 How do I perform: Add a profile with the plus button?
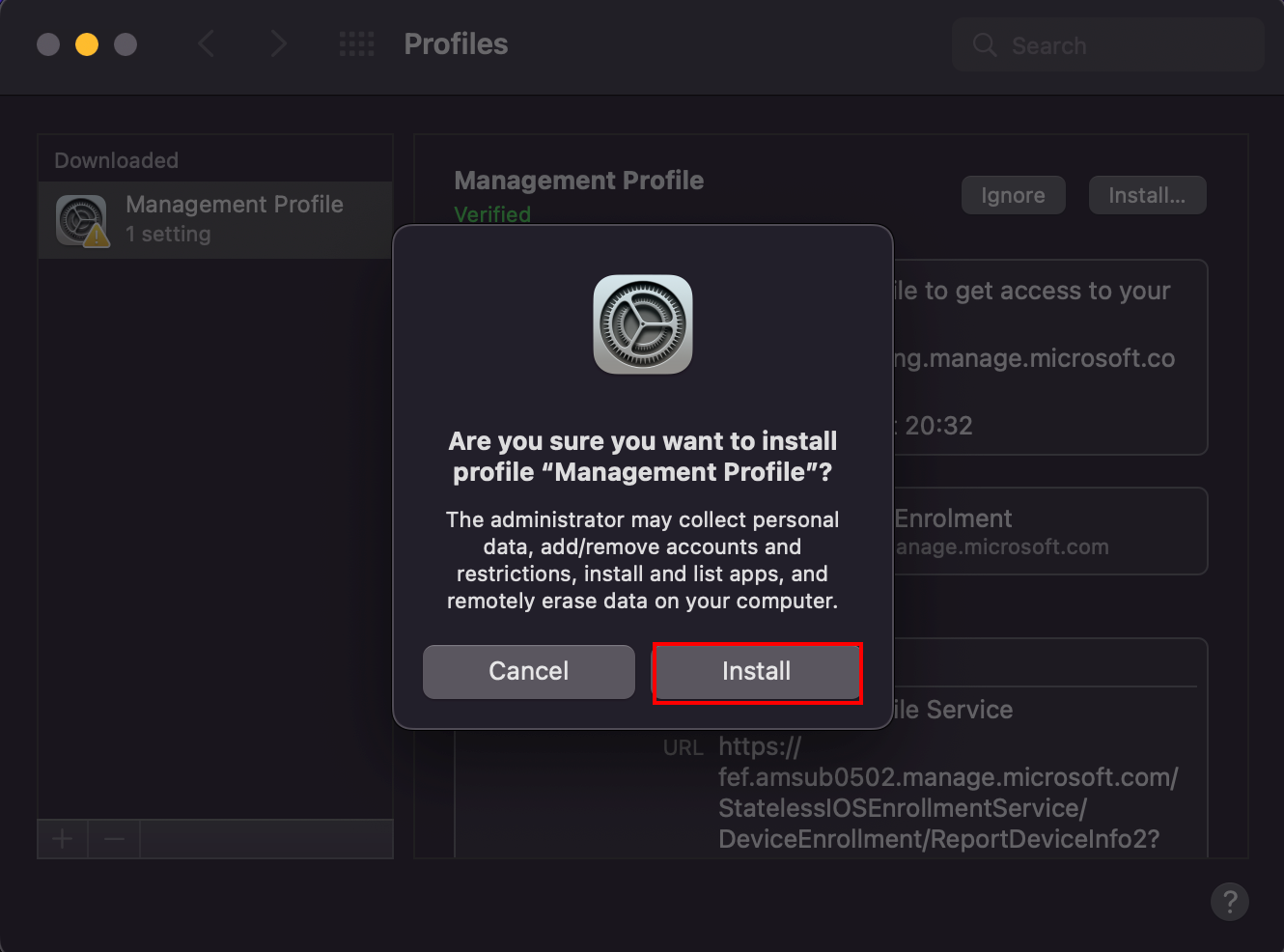[63, 839]
